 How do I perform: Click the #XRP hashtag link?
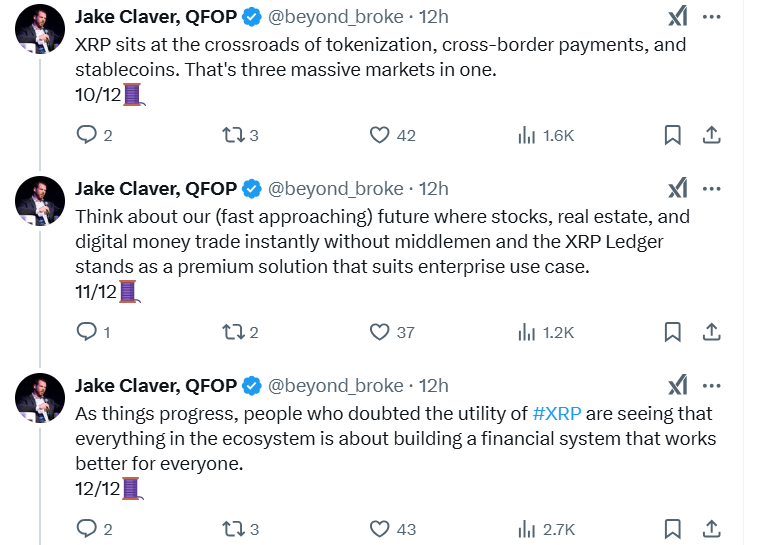pos(557,413)
